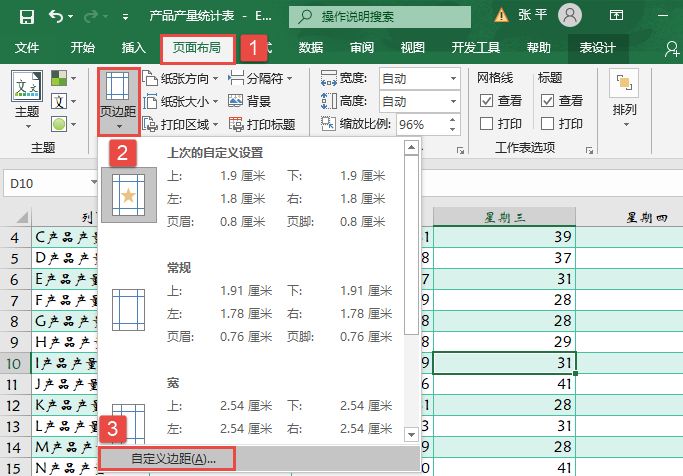The image size is (683, 476).
Task: Click the 星期三 column header cell
Action: coord(504,217)
